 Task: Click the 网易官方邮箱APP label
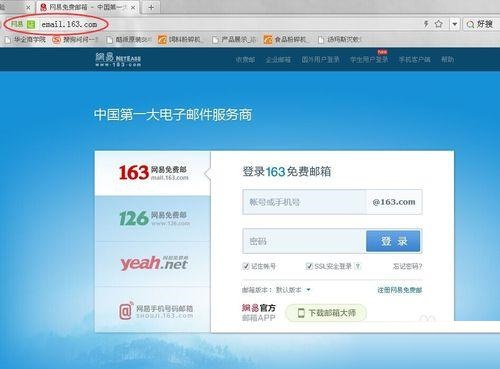point(259,313)
